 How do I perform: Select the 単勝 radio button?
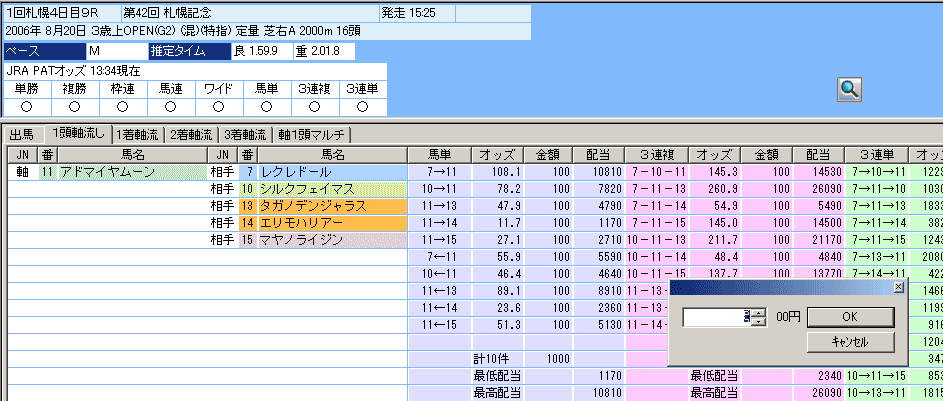click(x=26, y=106)
